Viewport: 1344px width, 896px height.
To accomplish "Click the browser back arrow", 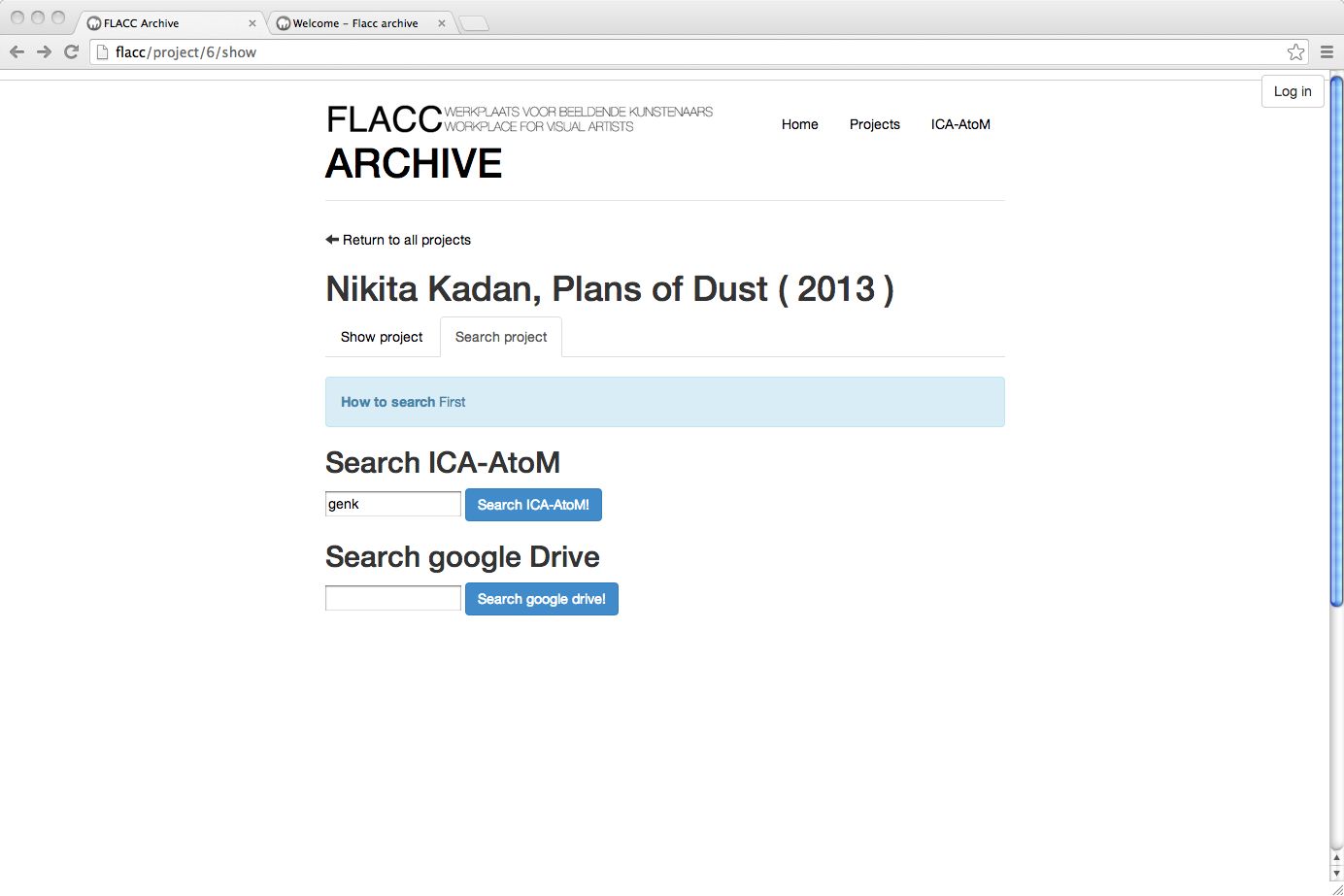I will [x=17, y=52].
